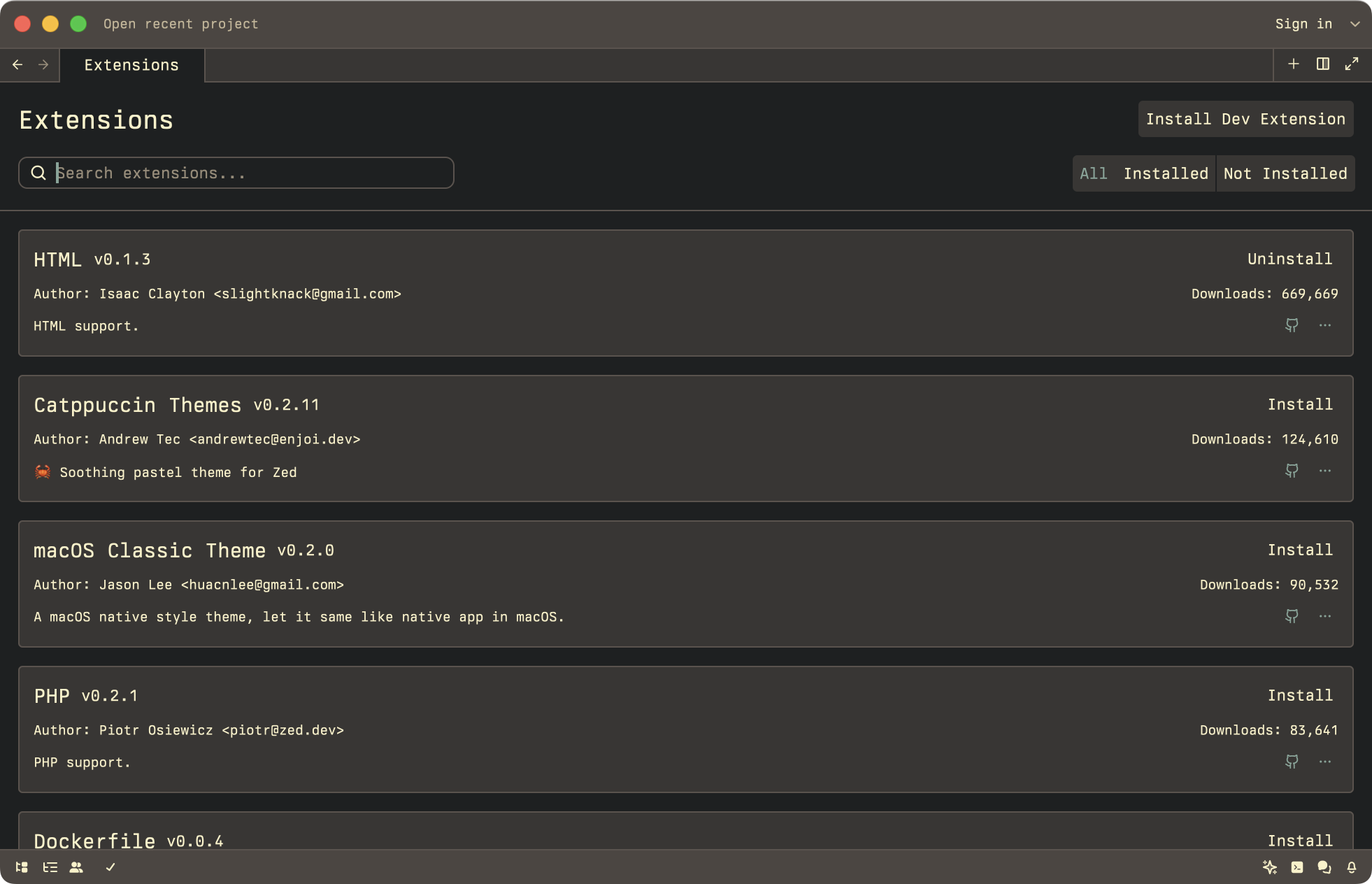Click the GitHub icon for HTML extension
Screen dimensions: 1372x884
click(1292, 325)
